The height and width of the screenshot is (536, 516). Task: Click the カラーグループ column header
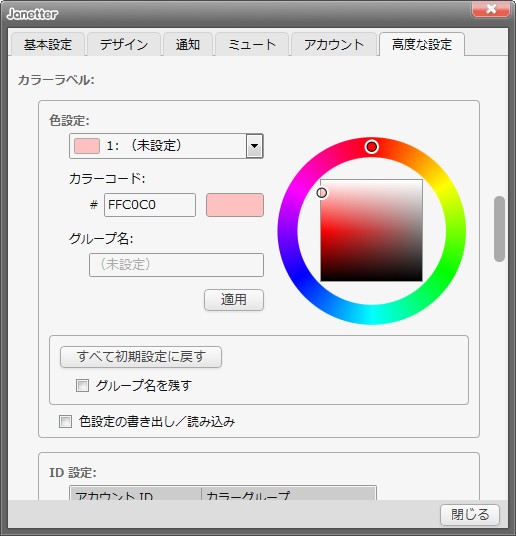tap(289, 494)
